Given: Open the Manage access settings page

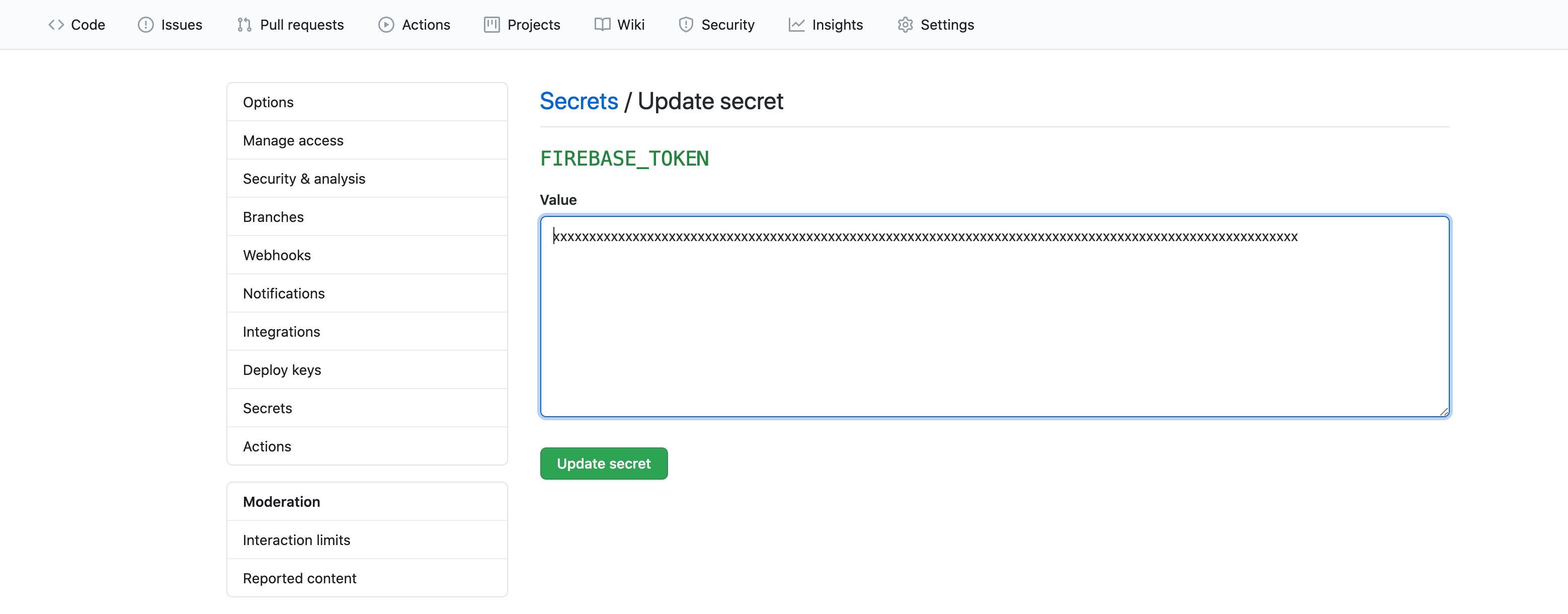Looking at the screenshot, I should tap(293, 141).
